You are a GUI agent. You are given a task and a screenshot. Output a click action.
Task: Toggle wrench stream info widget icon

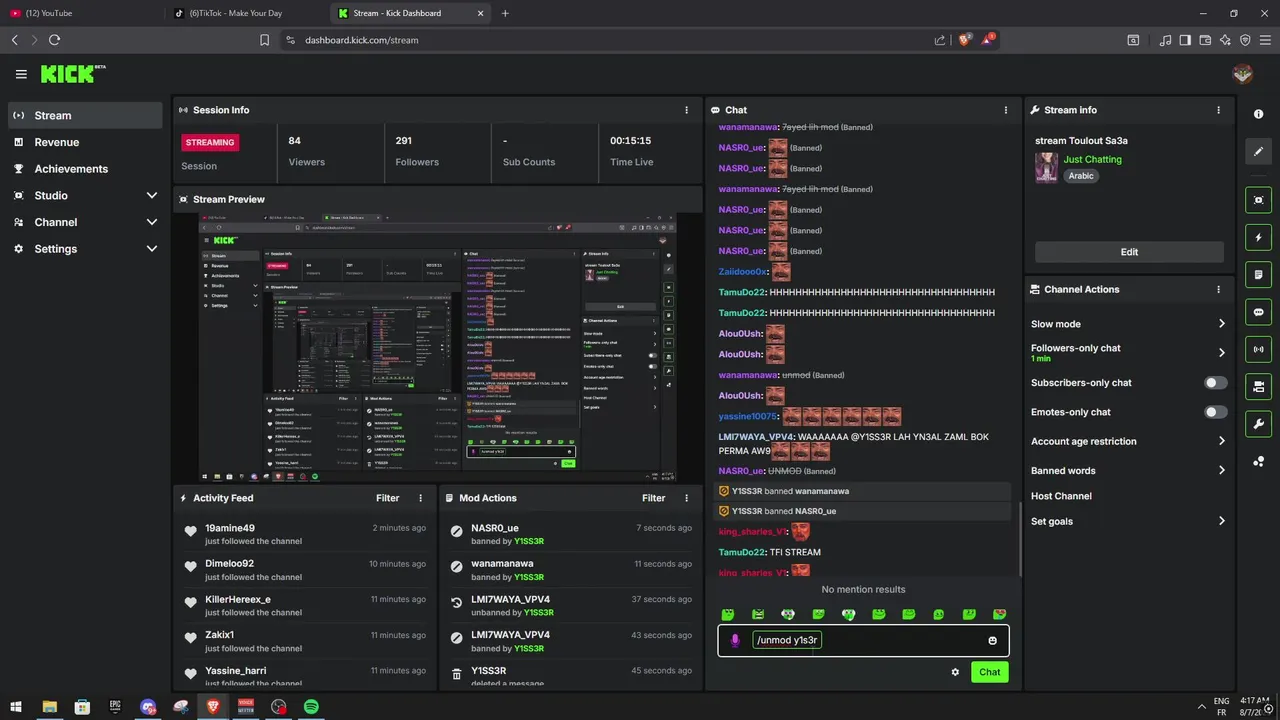1259,423
